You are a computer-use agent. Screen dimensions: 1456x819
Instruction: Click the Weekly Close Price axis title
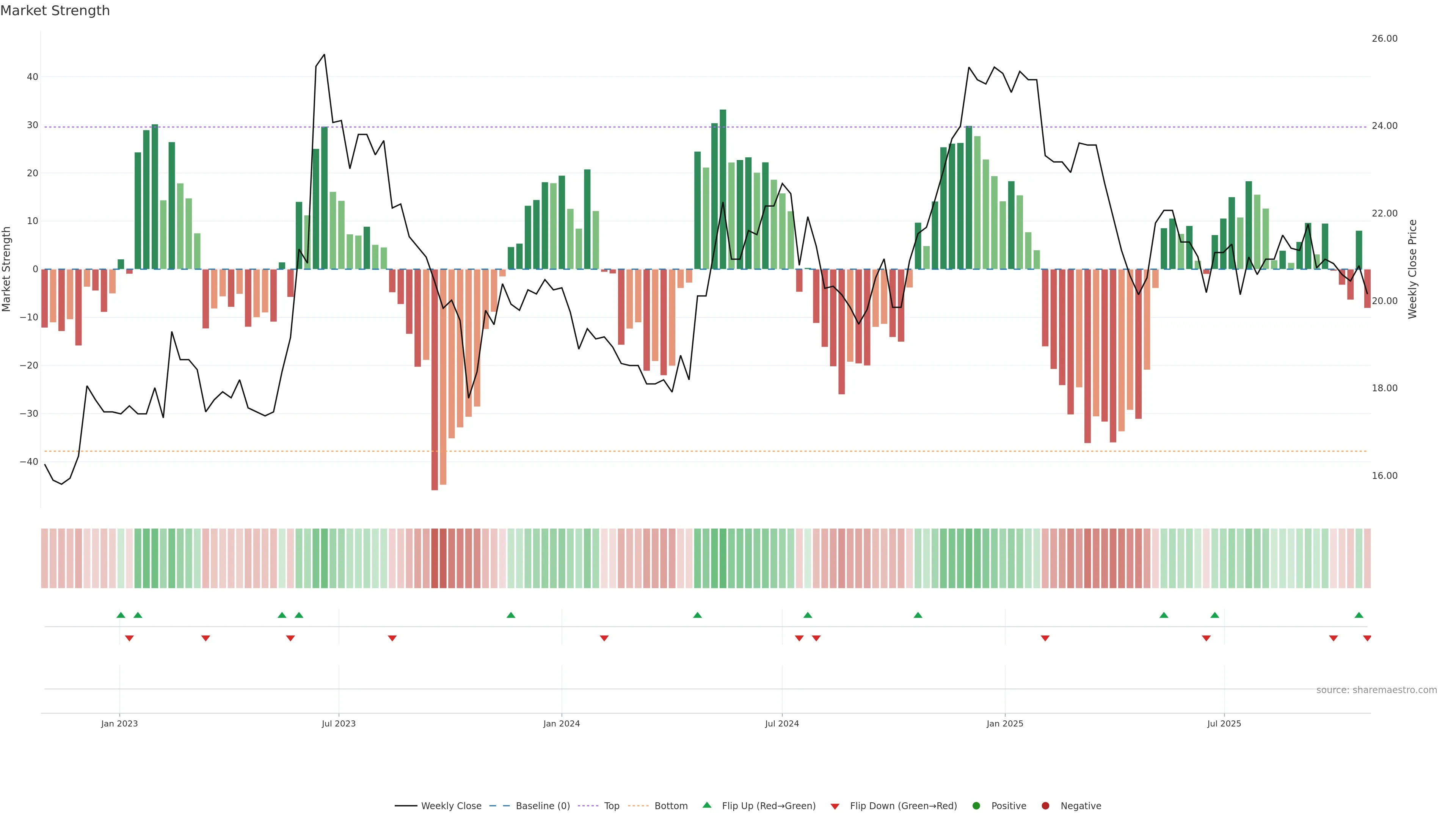pos(1412,269)
